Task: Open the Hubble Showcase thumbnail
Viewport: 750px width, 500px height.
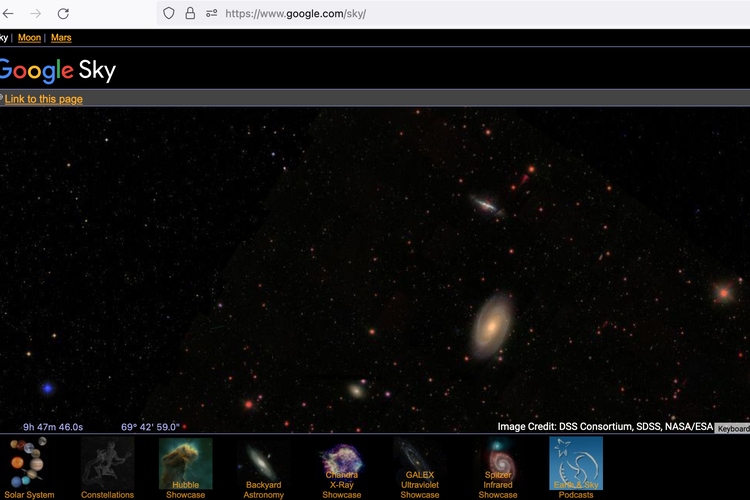Action: (185, 463)
